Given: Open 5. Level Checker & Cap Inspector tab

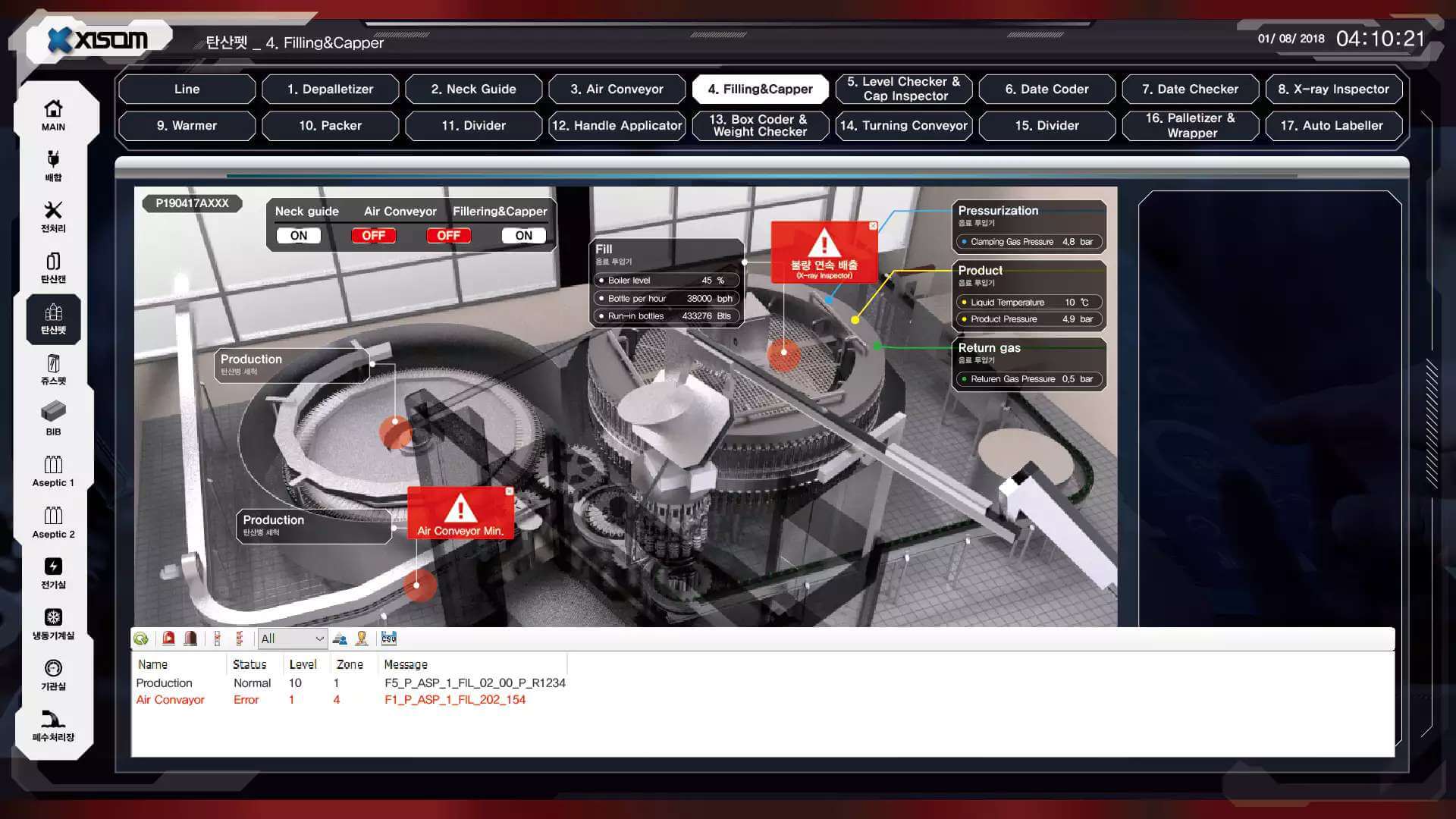Looking at the screenshot, I should (903, 89).
